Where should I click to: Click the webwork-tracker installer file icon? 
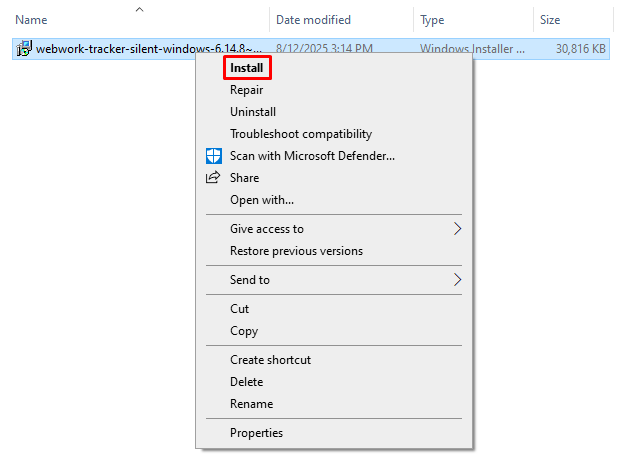pyautogui.click(x=24, y=48)
